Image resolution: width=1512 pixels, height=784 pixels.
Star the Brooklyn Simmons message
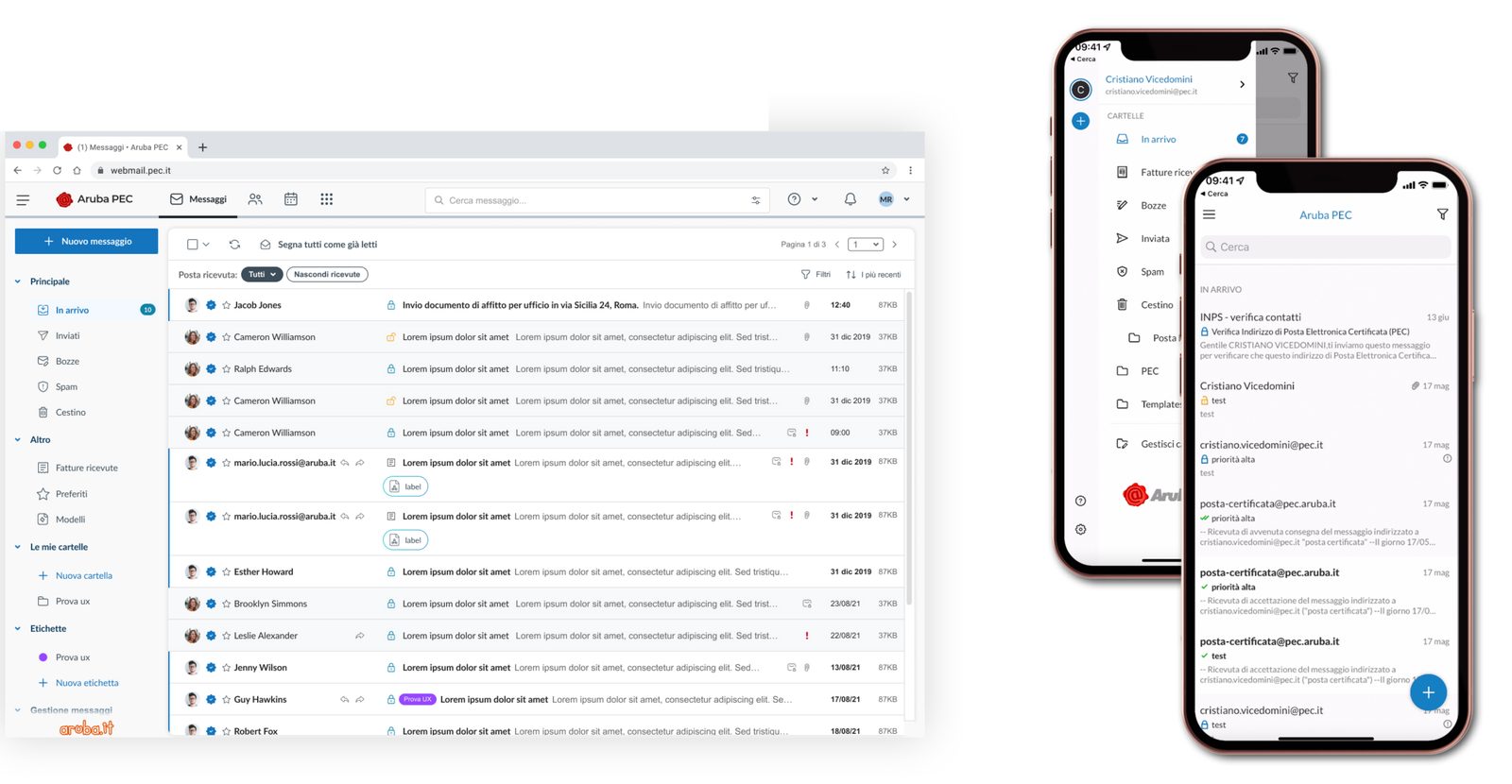(227, 604)
